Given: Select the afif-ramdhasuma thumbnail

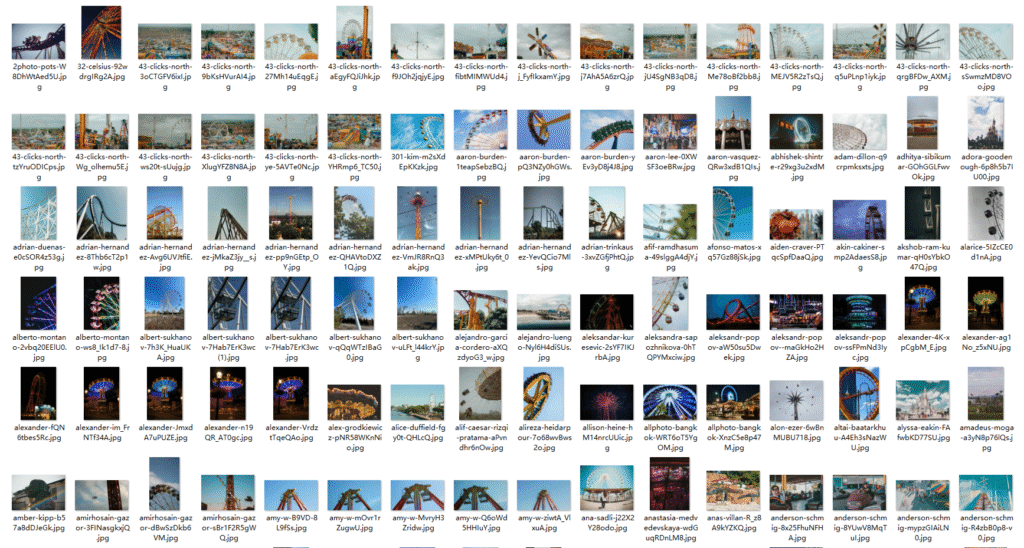Looking at the screenshot, I should 670,222.
